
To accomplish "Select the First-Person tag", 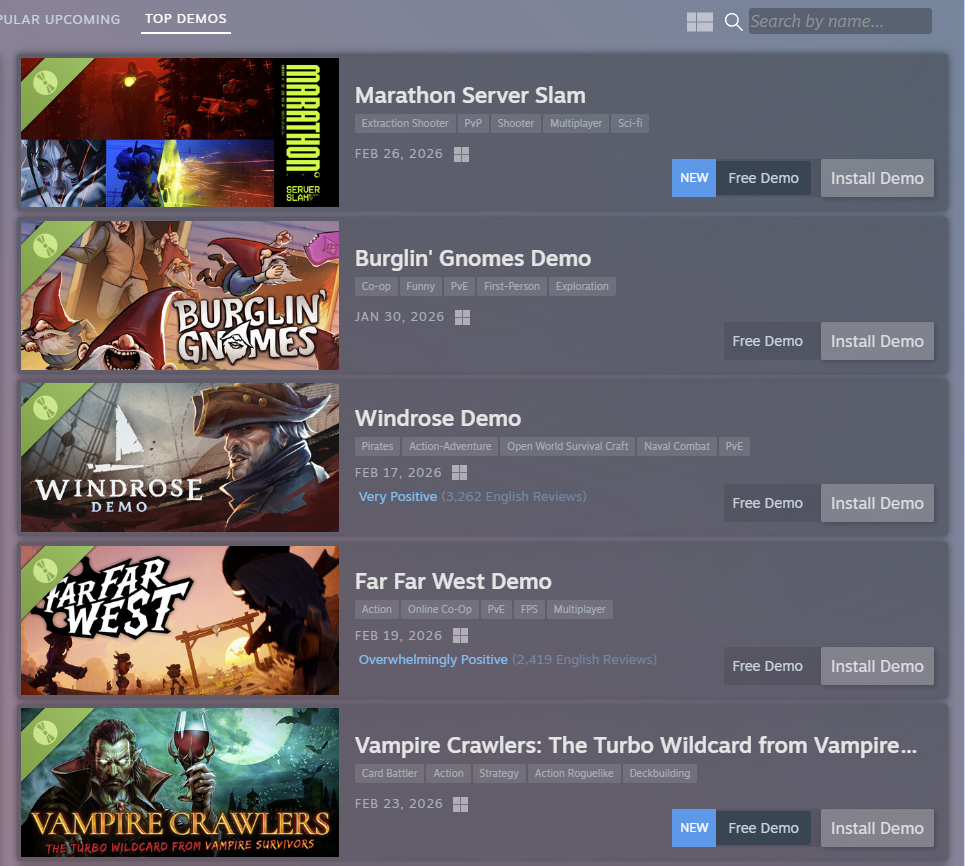I will point(511,287).
